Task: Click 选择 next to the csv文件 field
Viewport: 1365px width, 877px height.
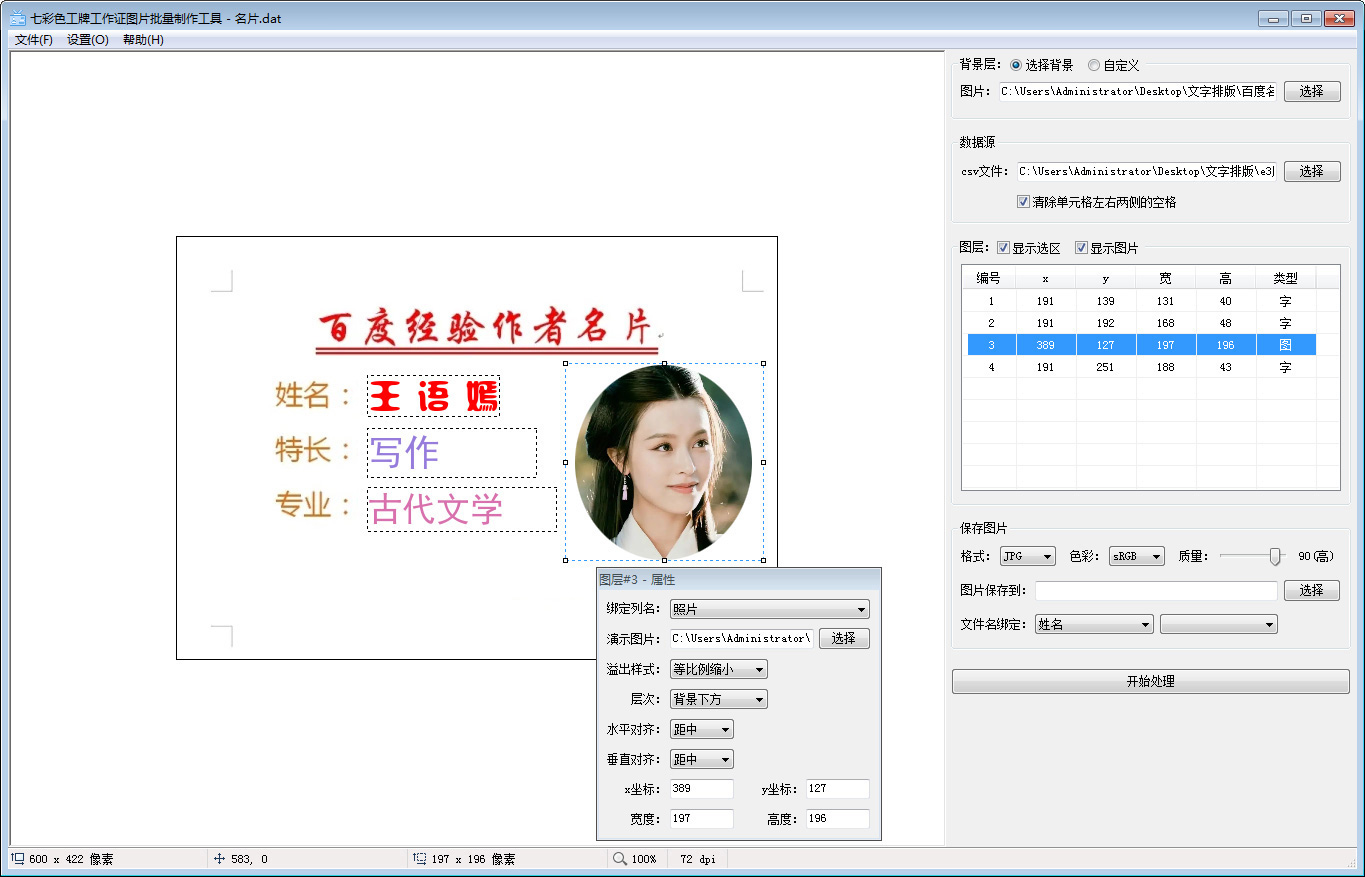Action: [x=1311, y=171]
